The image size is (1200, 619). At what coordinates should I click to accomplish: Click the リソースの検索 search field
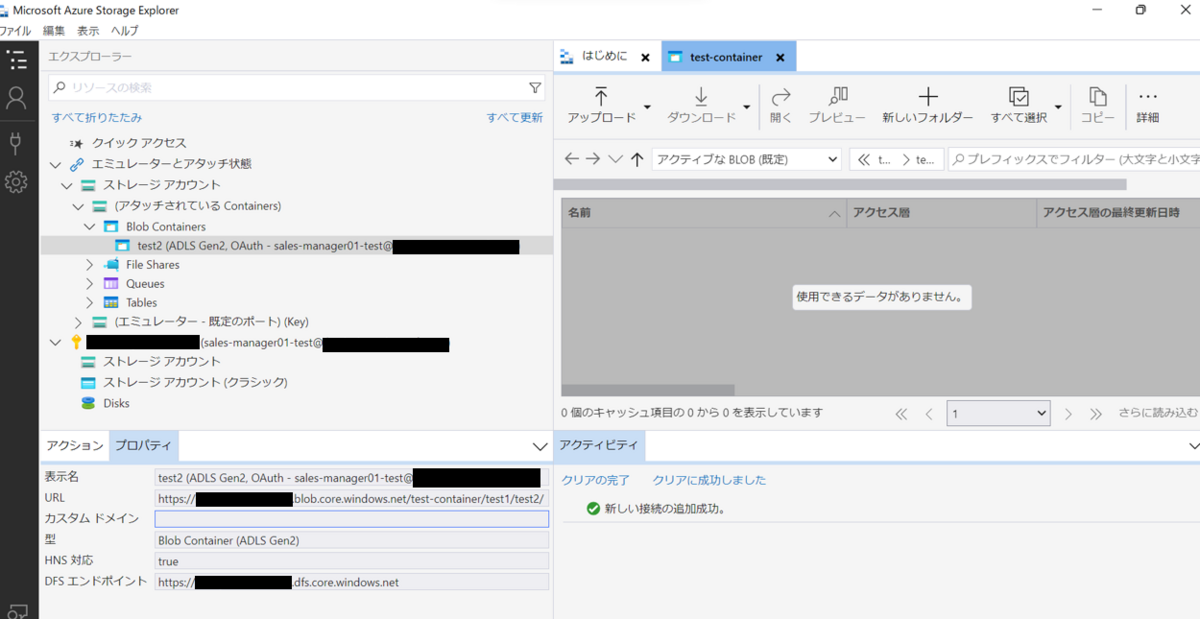(x=296, y=88)
